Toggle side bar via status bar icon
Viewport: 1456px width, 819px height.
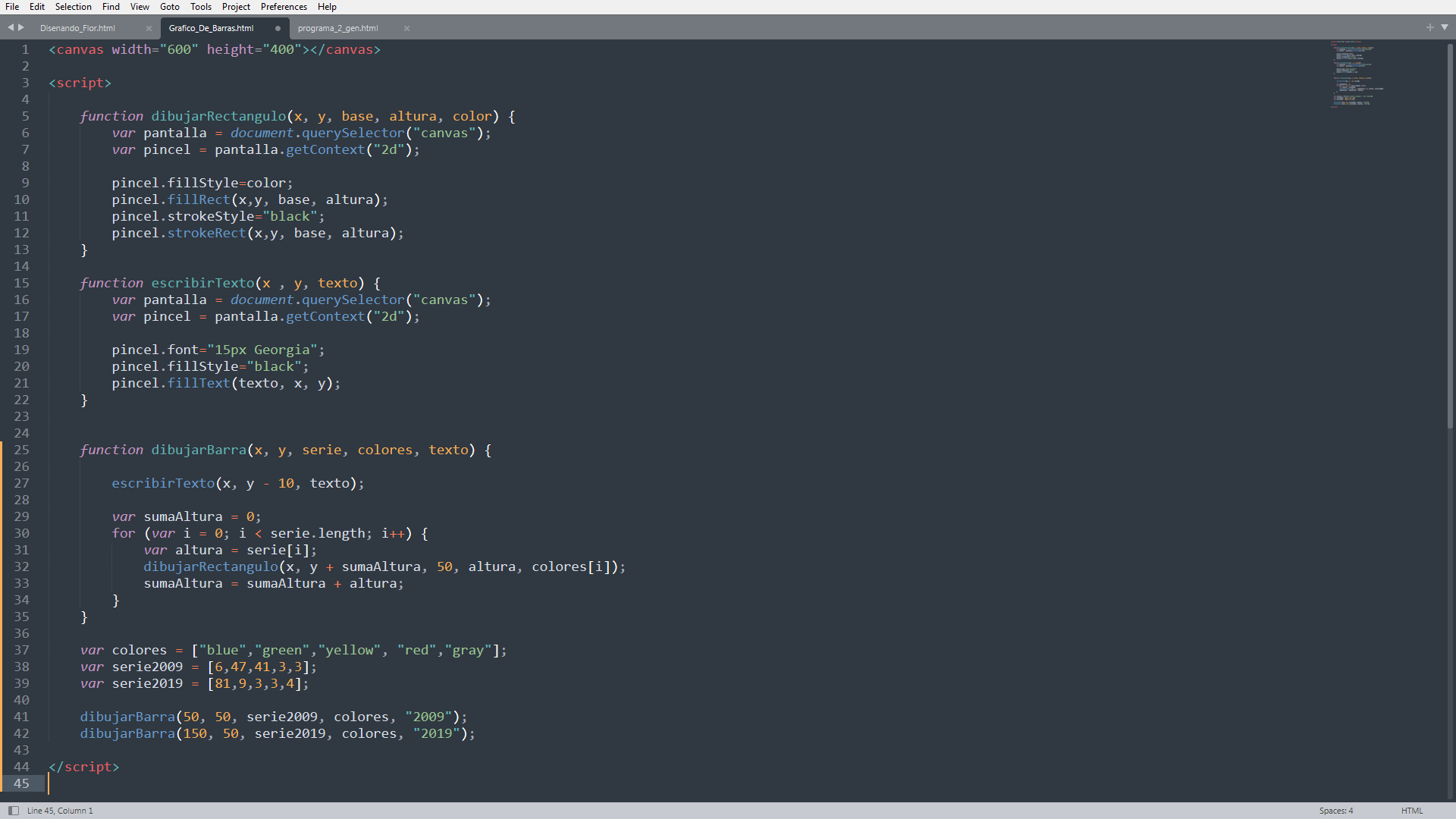[x=13, y=811]
